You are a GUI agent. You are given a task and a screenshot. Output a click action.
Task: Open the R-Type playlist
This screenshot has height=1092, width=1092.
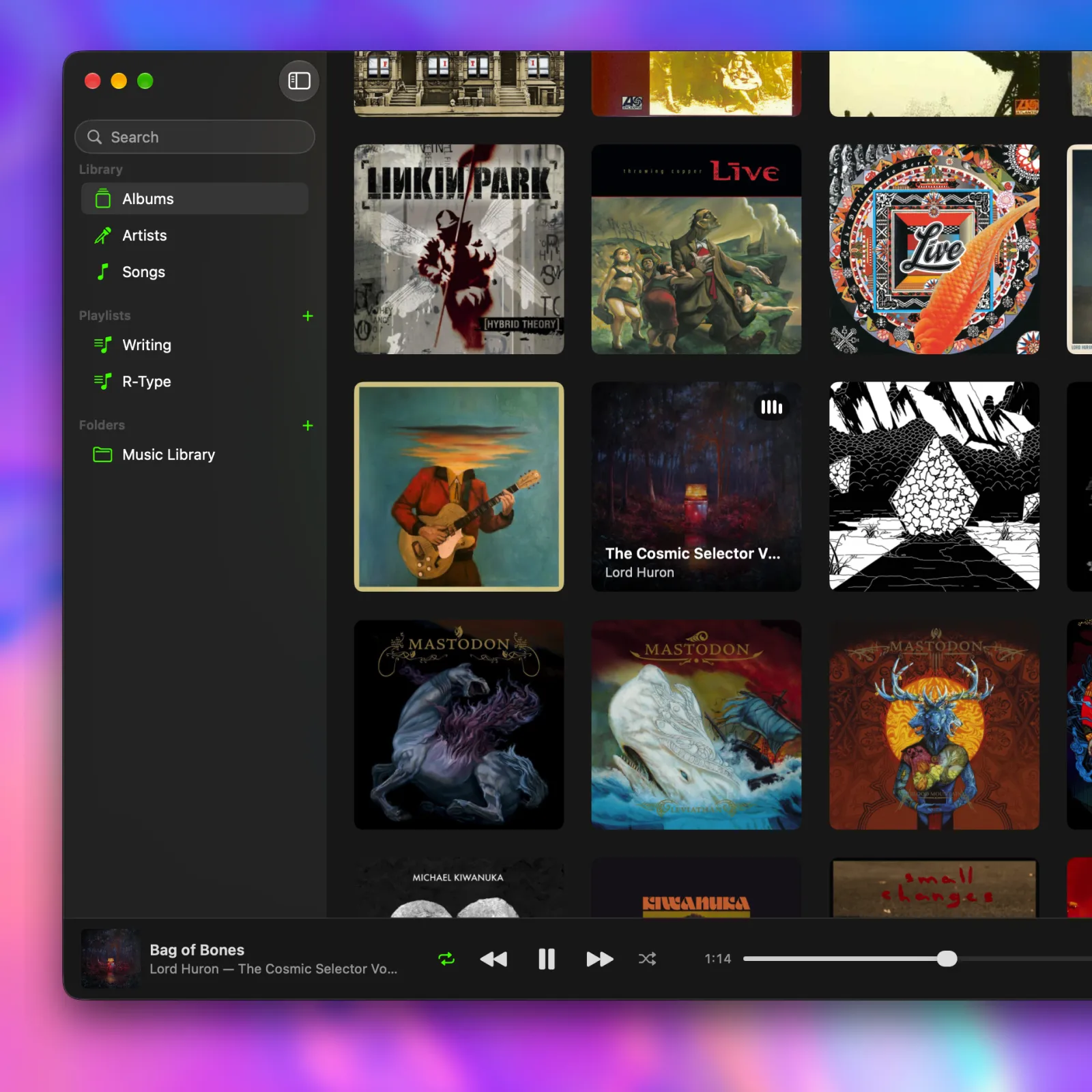click(x=195, y=382)
